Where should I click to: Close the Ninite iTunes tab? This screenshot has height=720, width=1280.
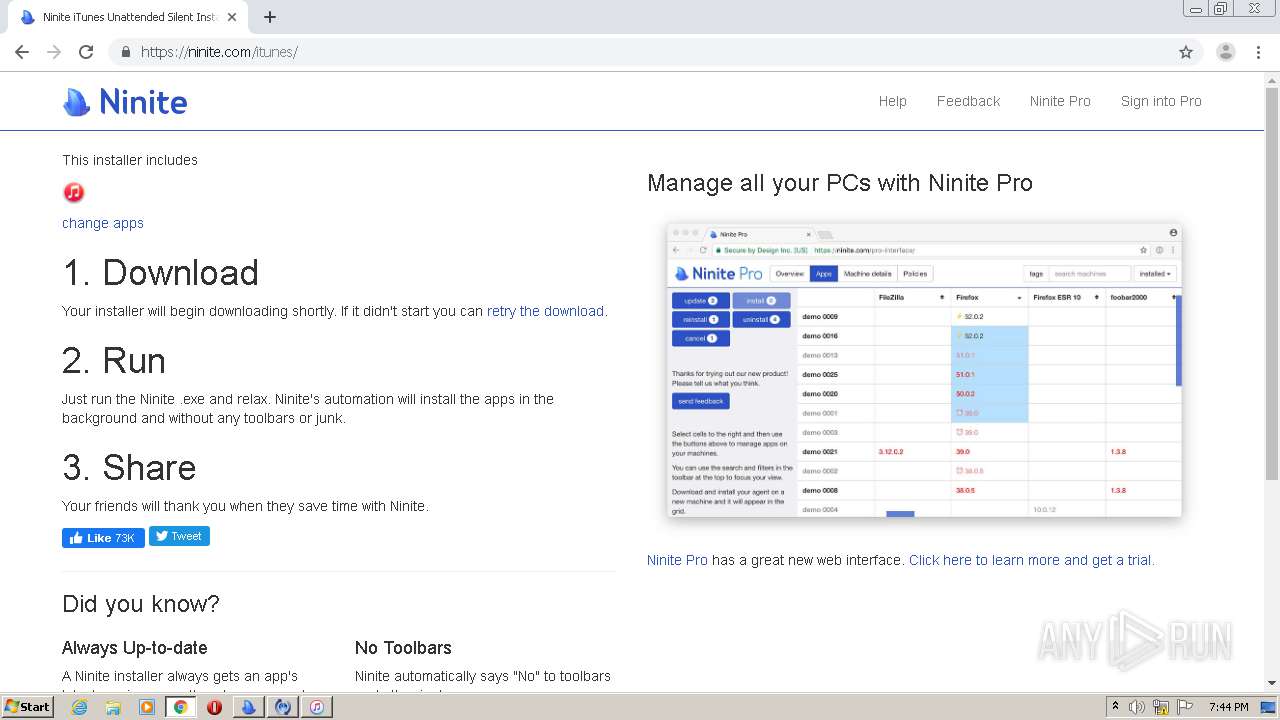(x=232, y=17)
